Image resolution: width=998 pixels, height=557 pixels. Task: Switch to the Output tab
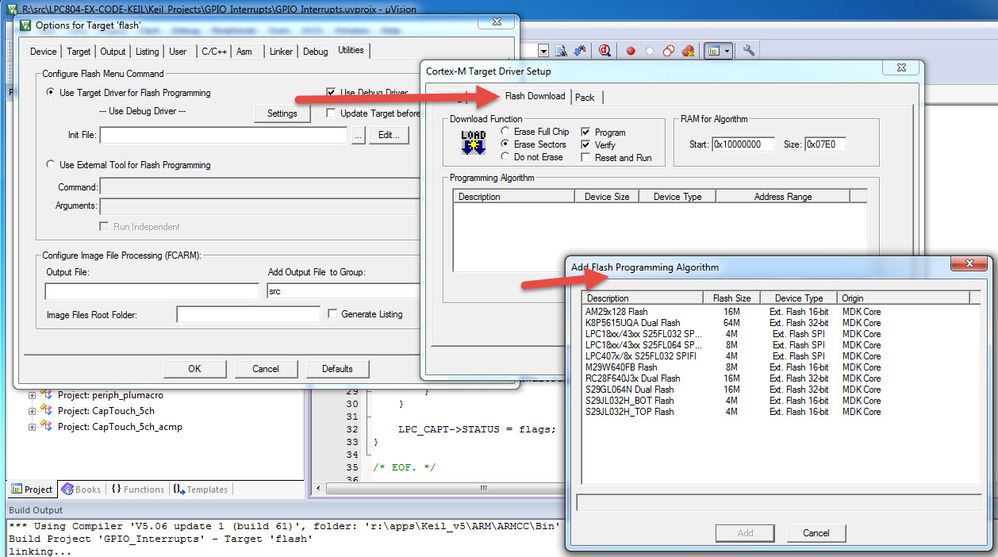pyautogui.click(x=113, y=52)
